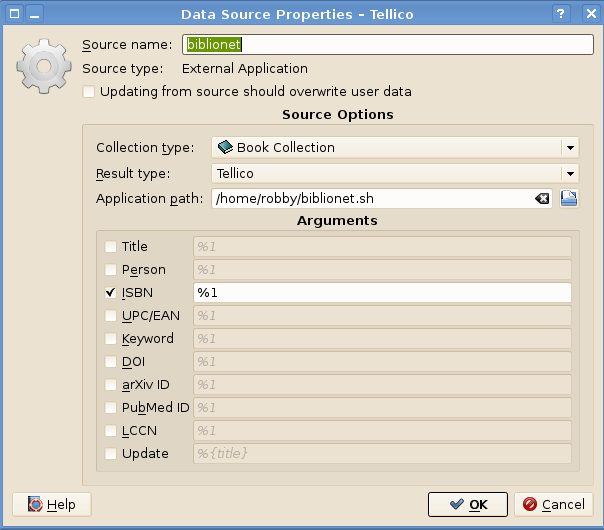
Task: Click the Application path text field
Action: point(381,199)
